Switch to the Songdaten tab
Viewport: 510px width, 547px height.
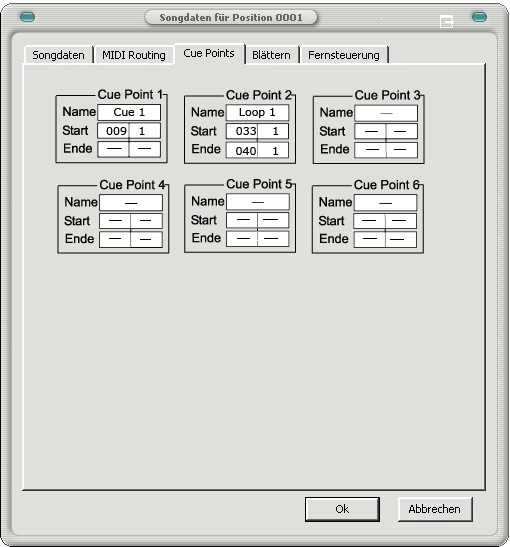(58, 55)
